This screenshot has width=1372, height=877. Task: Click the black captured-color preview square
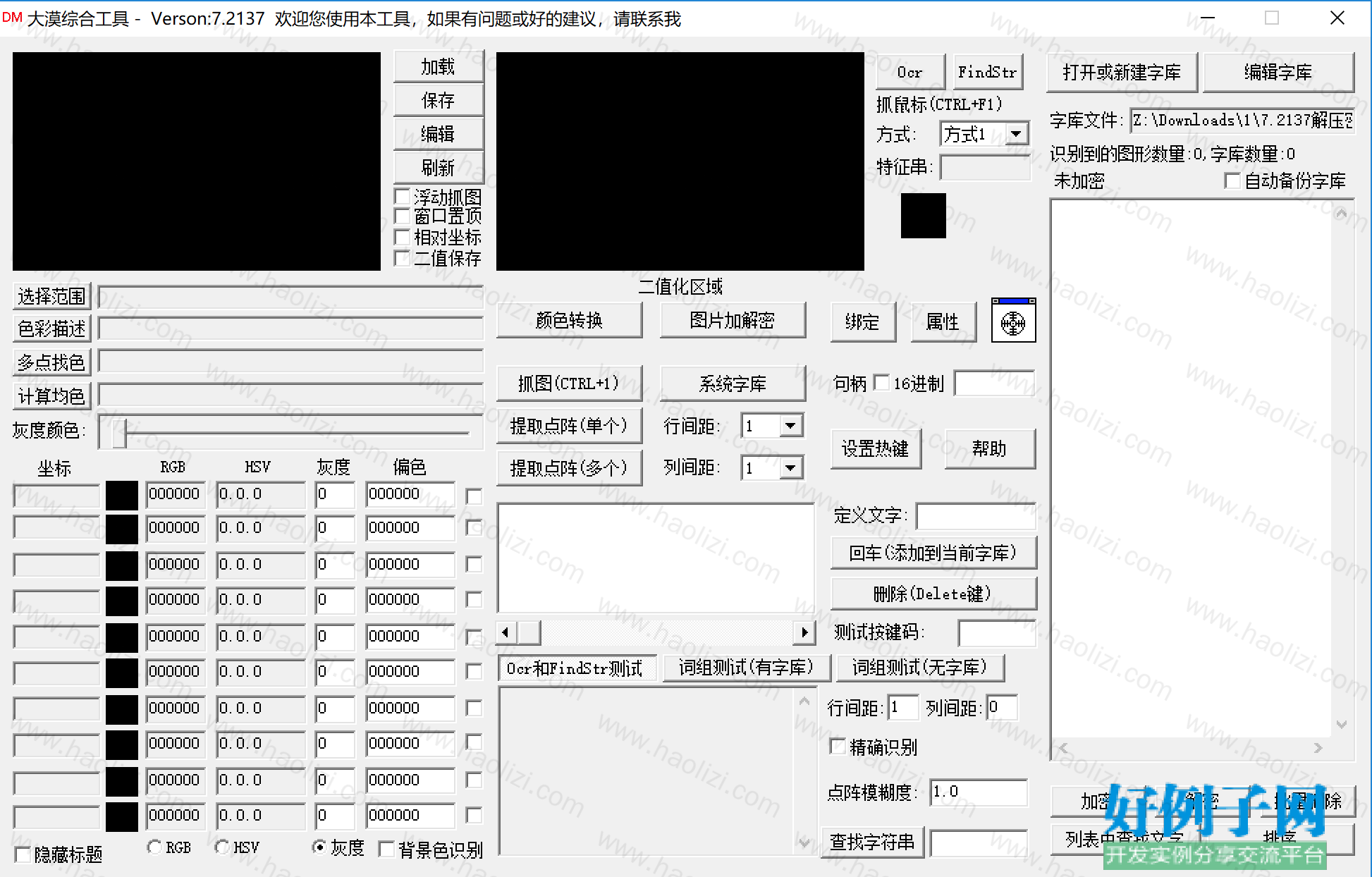coord(924,216)
